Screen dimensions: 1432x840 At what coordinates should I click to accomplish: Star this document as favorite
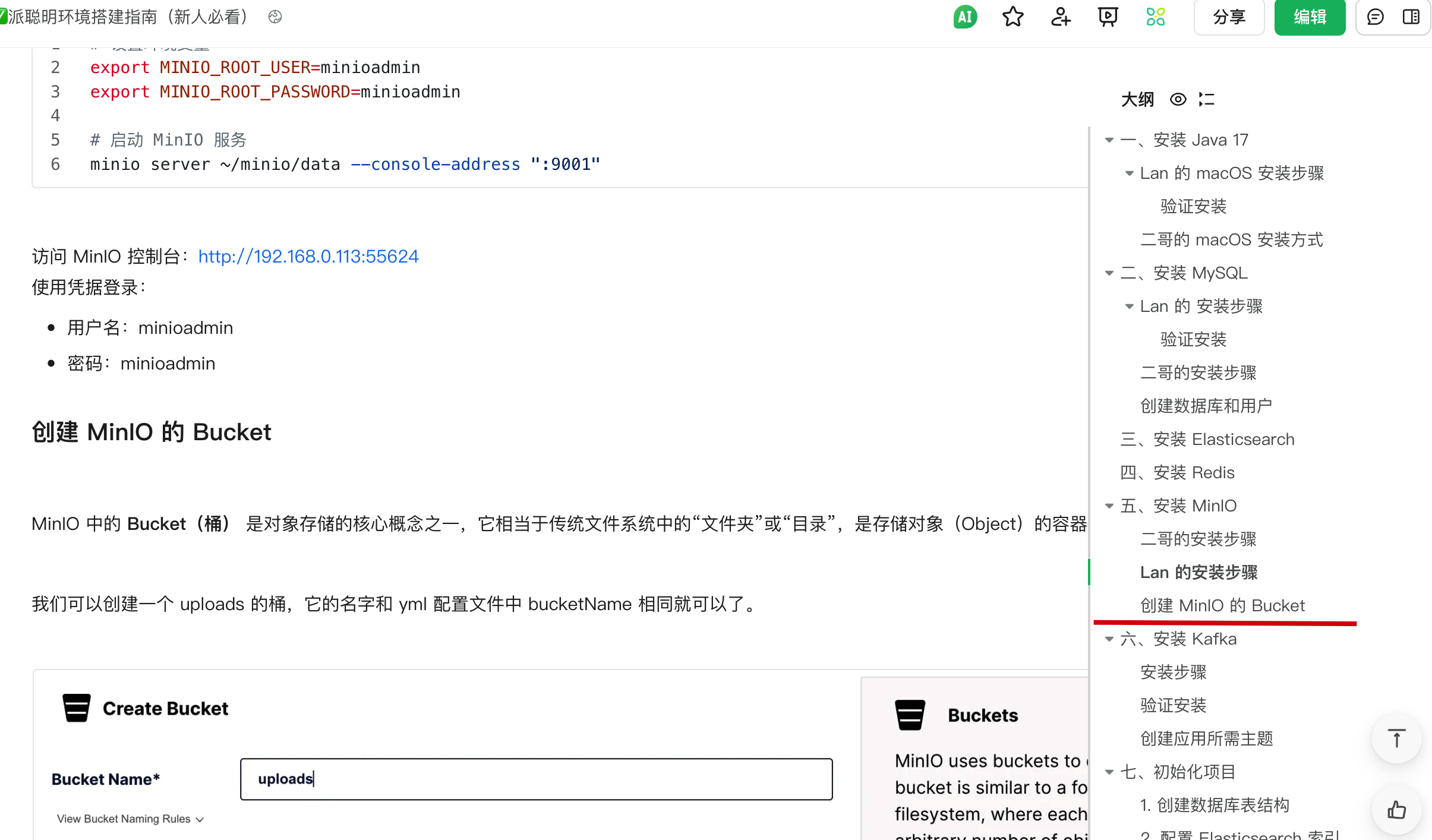pos(1013,17)
